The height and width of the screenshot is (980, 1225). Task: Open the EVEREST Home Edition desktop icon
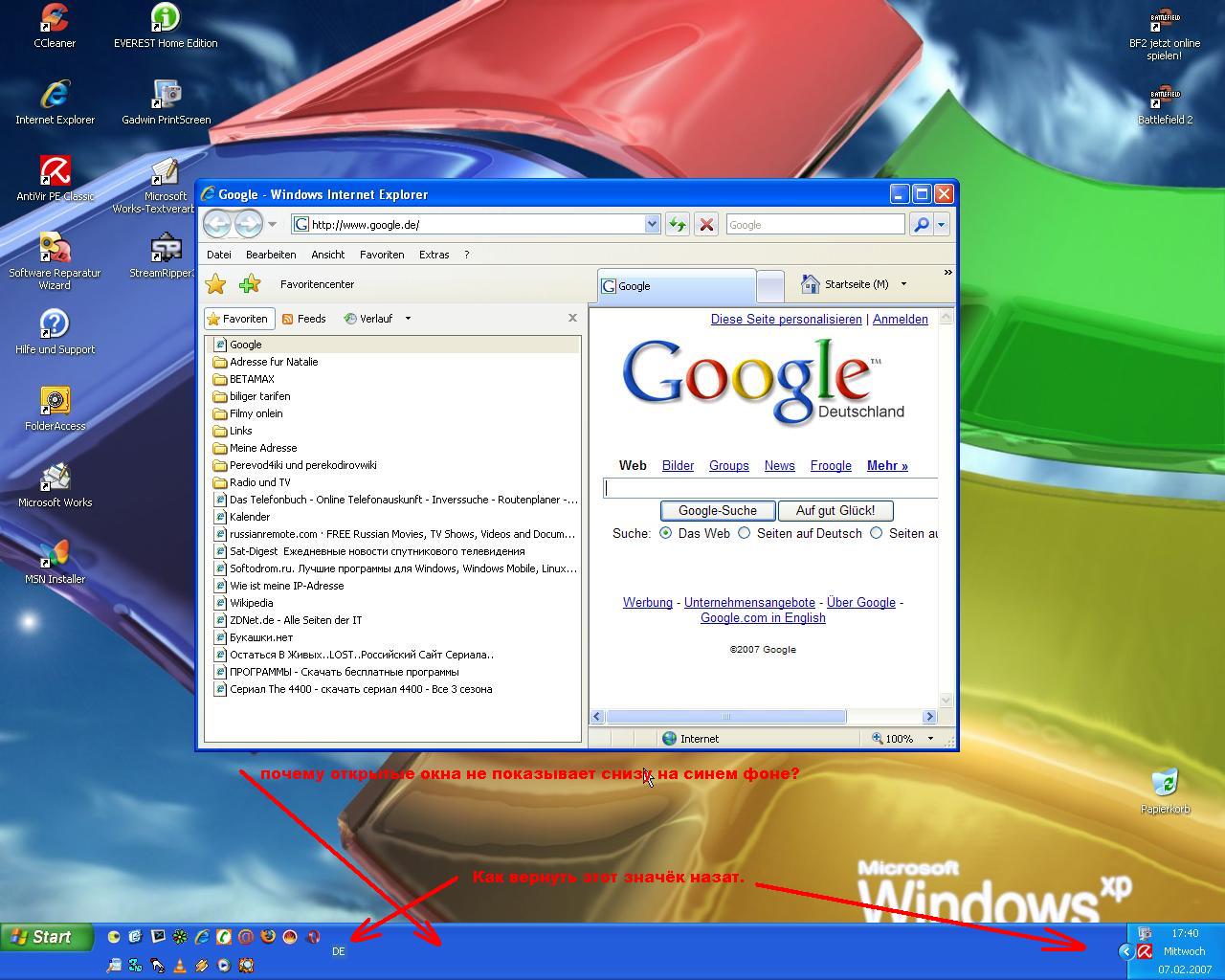(x=166, y=26)
